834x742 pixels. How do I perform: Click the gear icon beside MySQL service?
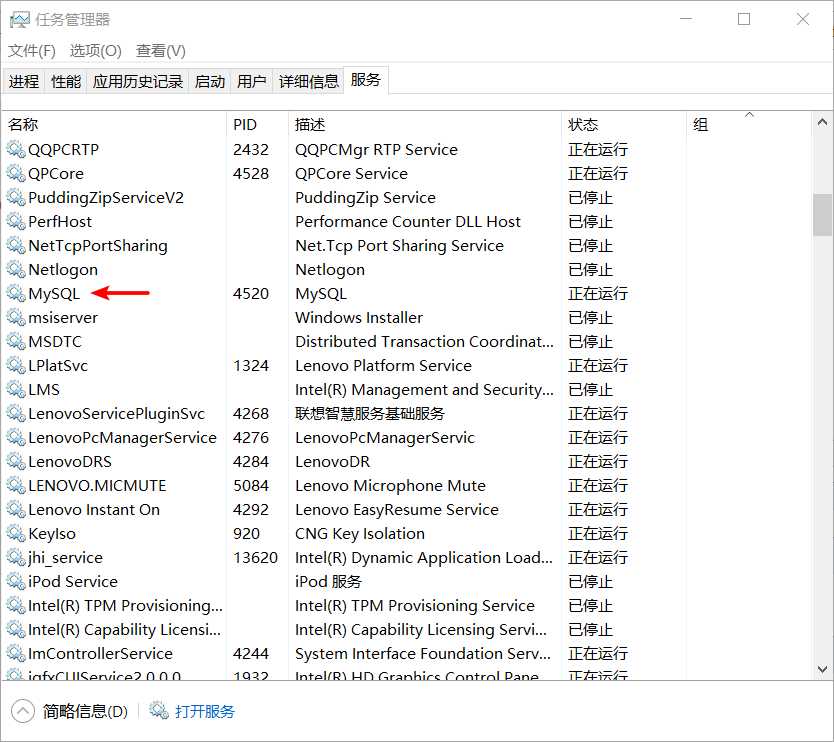click(x=16, y=294)
